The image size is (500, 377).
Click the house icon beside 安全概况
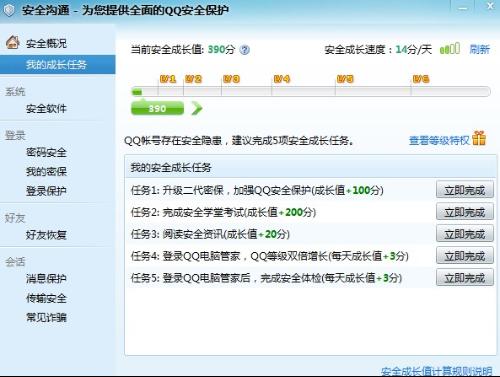coord(13,42)
